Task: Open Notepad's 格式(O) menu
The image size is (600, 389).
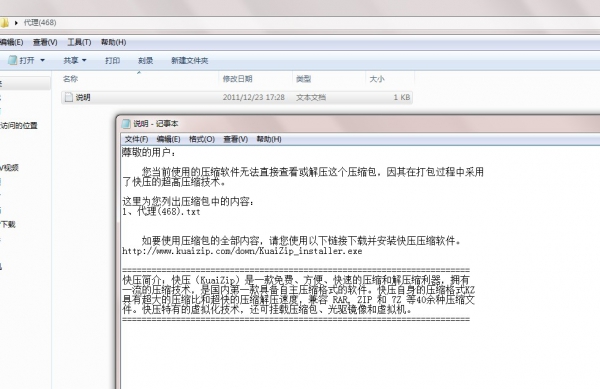Action: click(x=202, y=139)
